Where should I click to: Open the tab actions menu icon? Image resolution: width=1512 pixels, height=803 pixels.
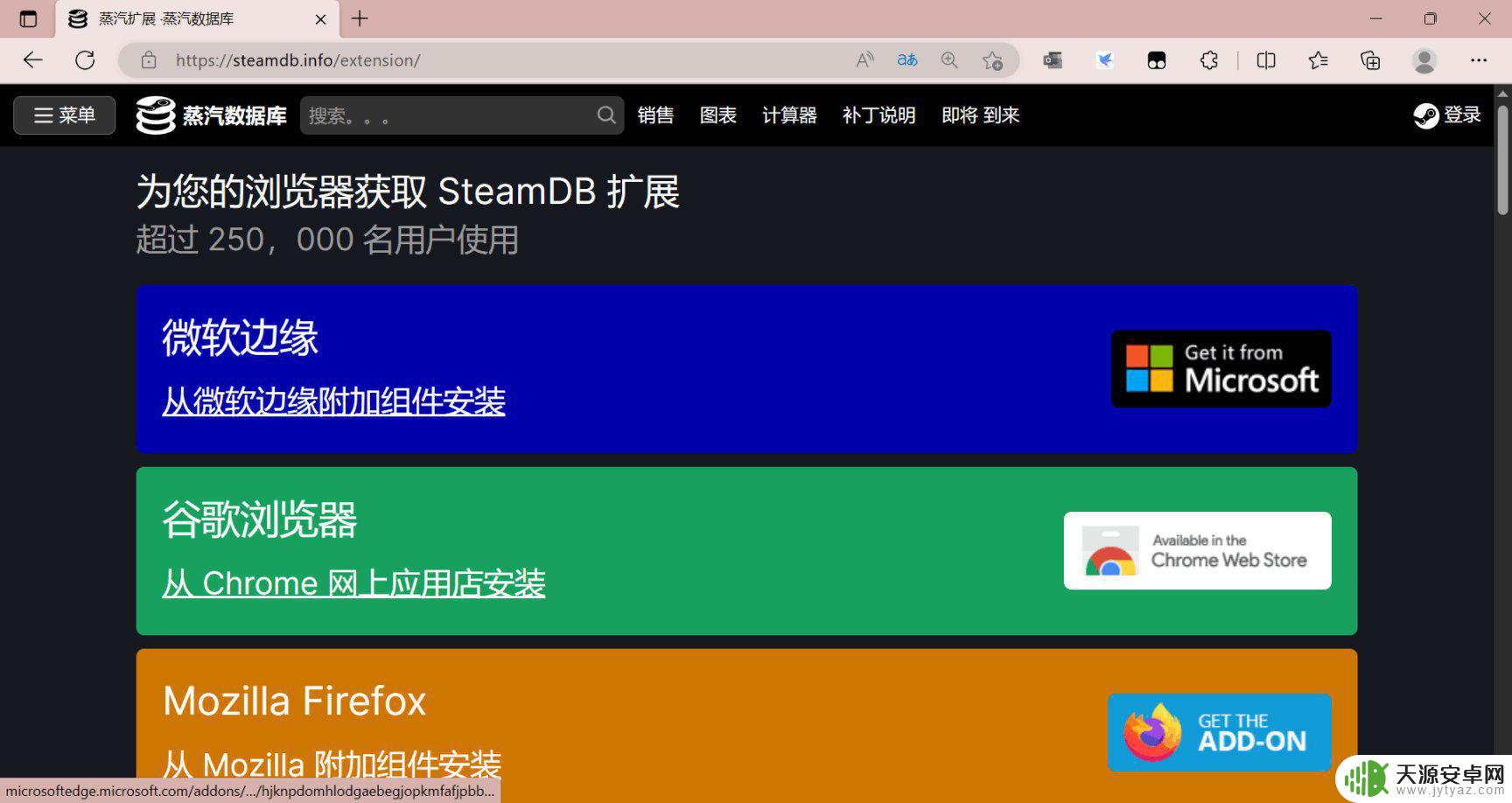pyautogui.click(x=28, y=18)
